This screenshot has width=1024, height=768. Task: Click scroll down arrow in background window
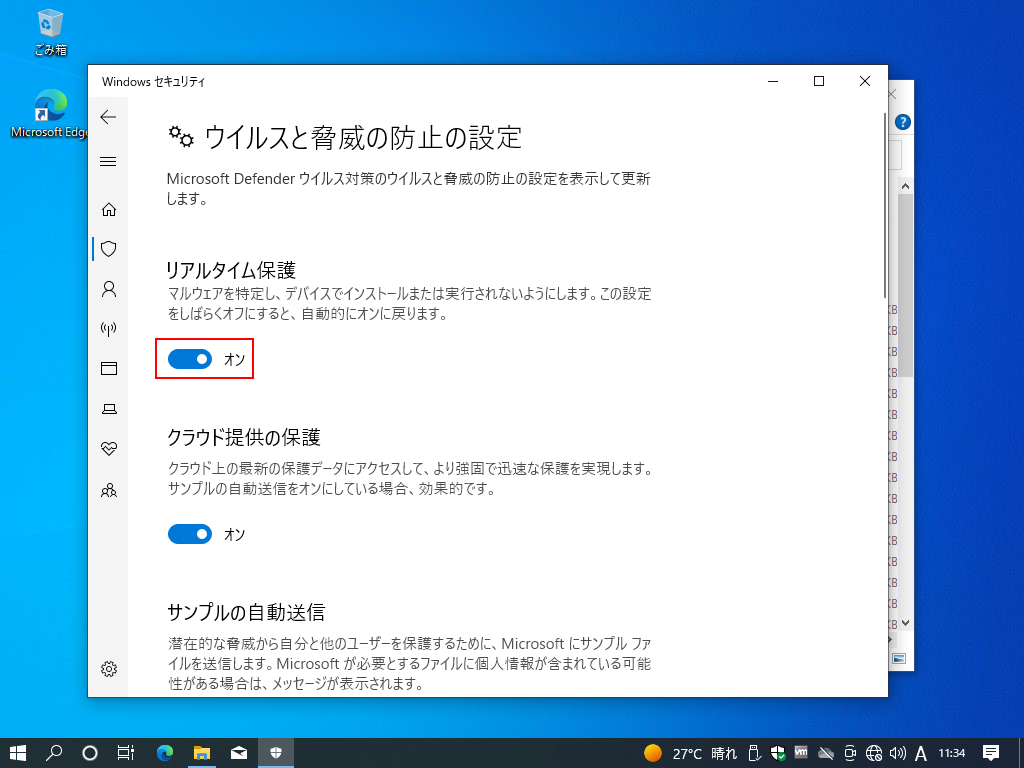point(905,623)
